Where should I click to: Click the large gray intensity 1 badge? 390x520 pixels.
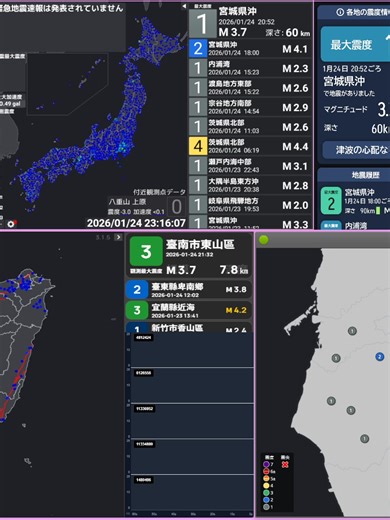(203, 23)
